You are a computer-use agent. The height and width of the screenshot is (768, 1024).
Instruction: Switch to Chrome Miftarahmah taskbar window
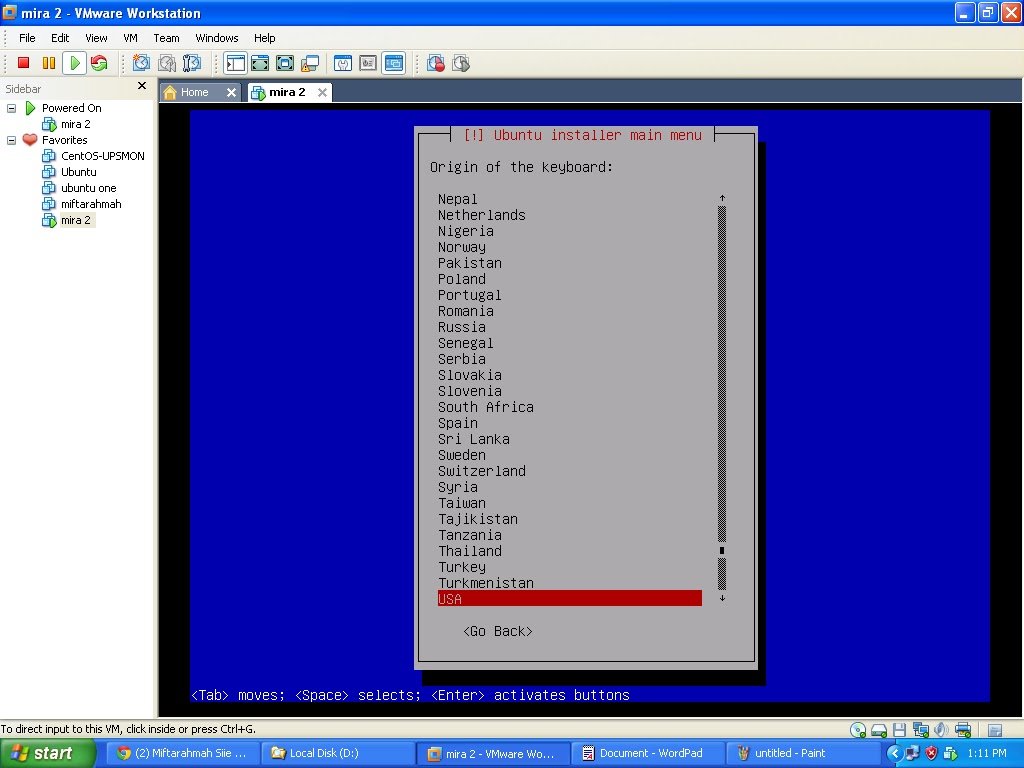coord(183,754)
